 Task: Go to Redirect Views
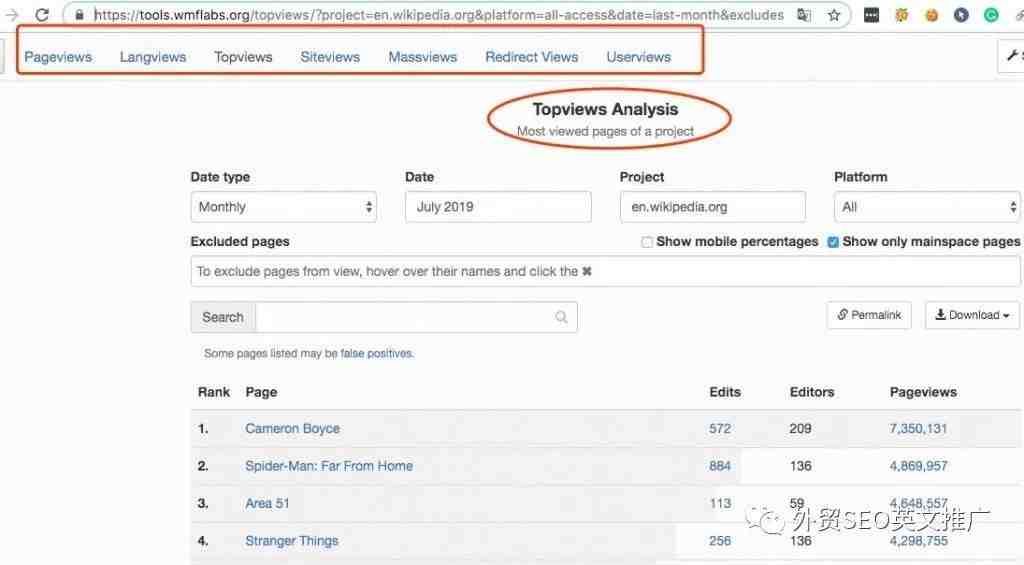(x=532, y=57)
